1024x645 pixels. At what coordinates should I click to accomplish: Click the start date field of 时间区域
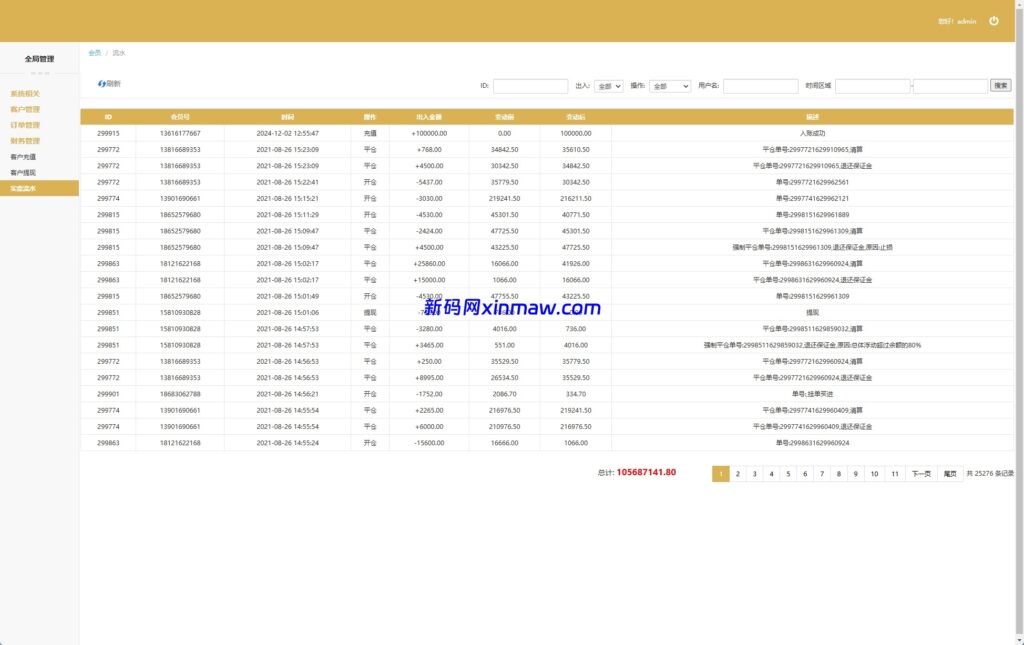(872, 87)
